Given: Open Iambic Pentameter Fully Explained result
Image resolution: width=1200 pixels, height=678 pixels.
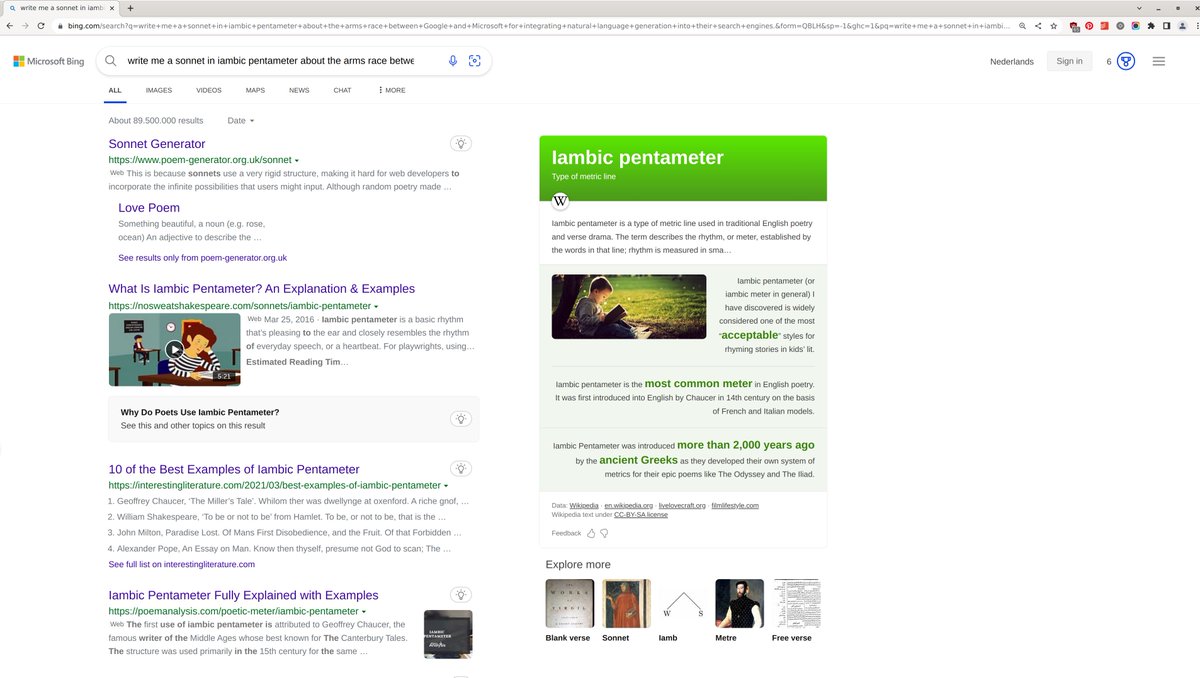Looking at the screenshot, I should pos(244,595).
